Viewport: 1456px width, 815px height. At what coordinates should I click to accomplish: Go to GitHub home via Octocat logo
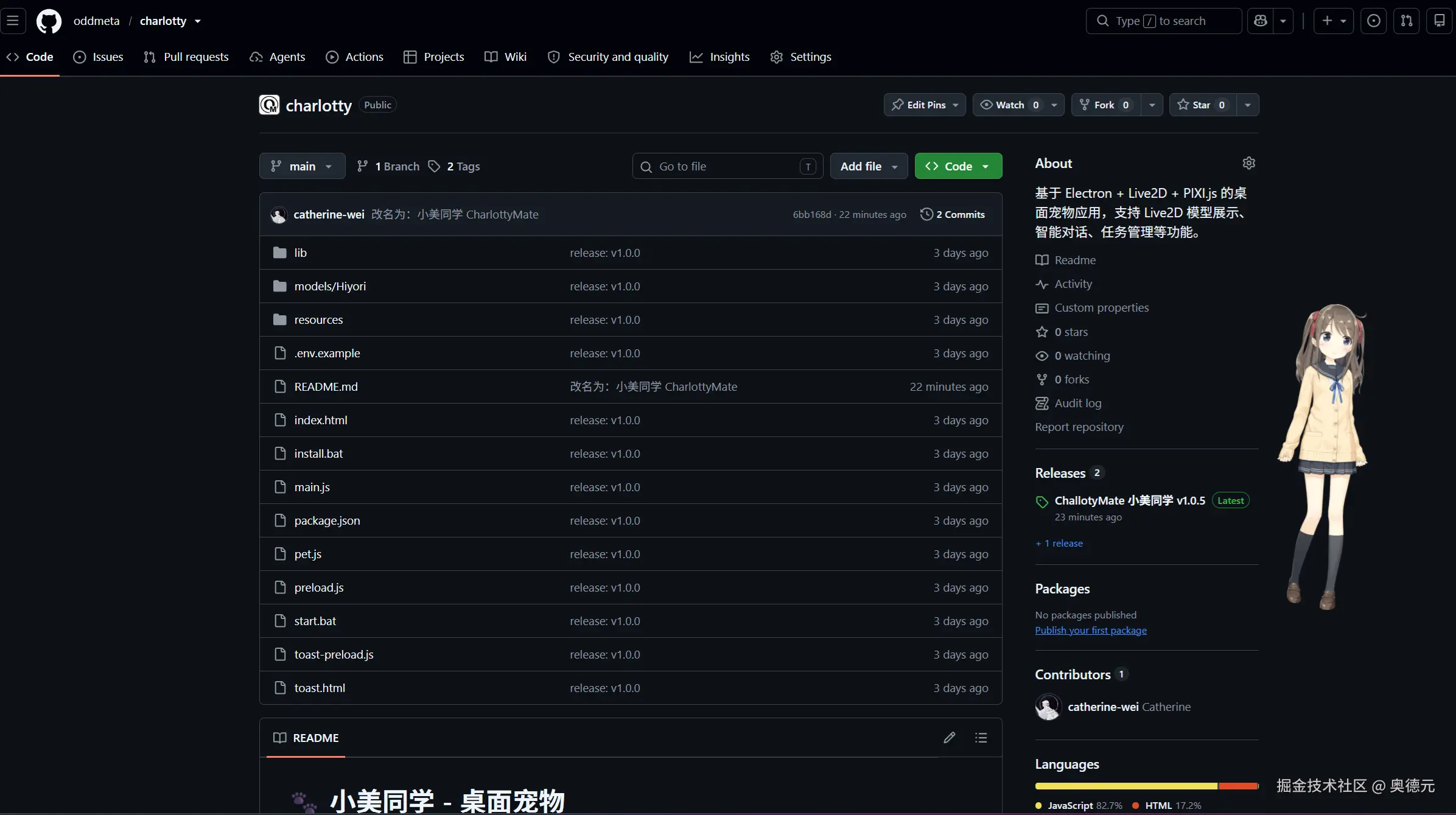point(49,21)
